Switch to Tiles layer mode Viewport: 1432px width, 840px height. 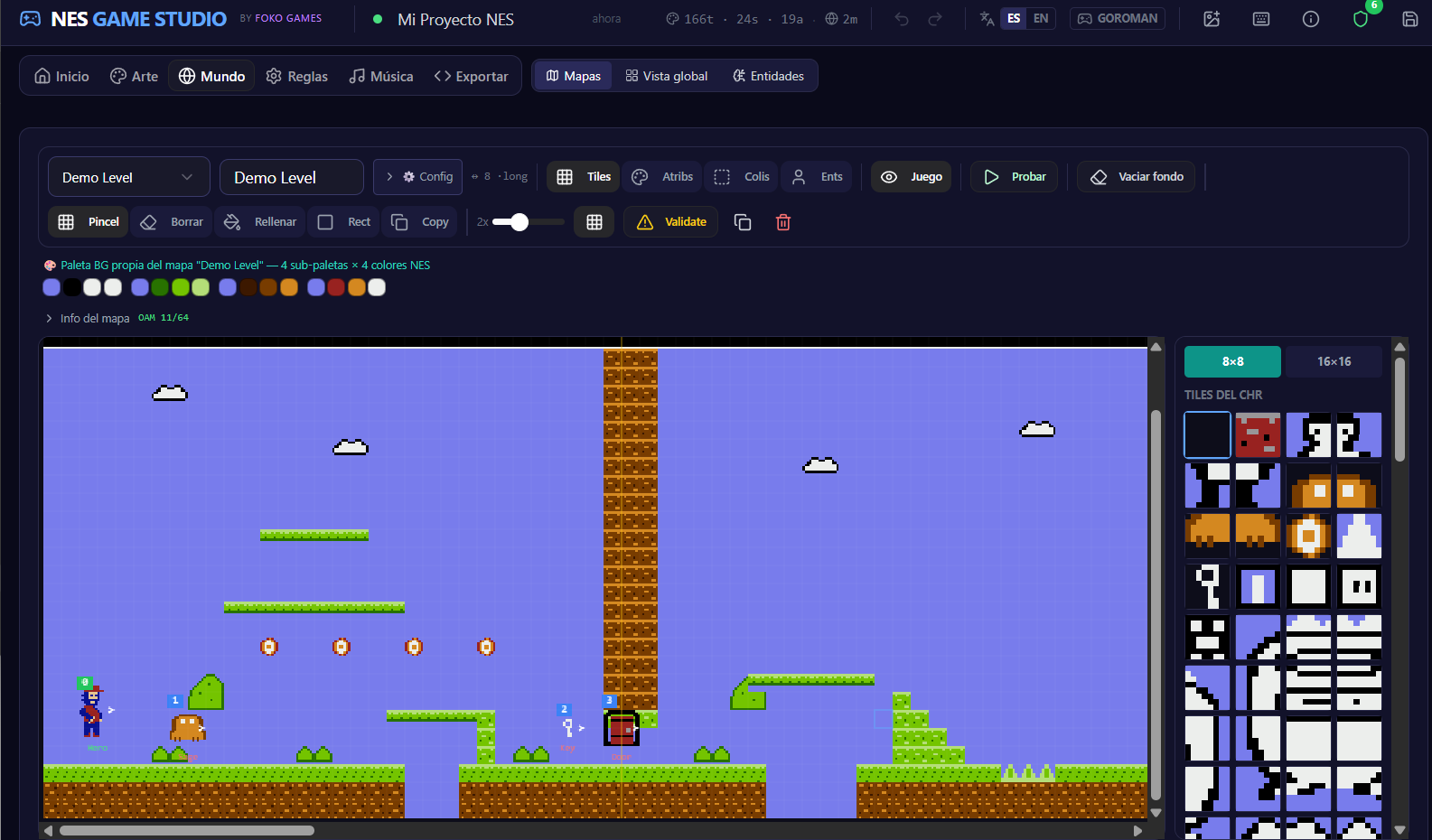click(584, 177)
